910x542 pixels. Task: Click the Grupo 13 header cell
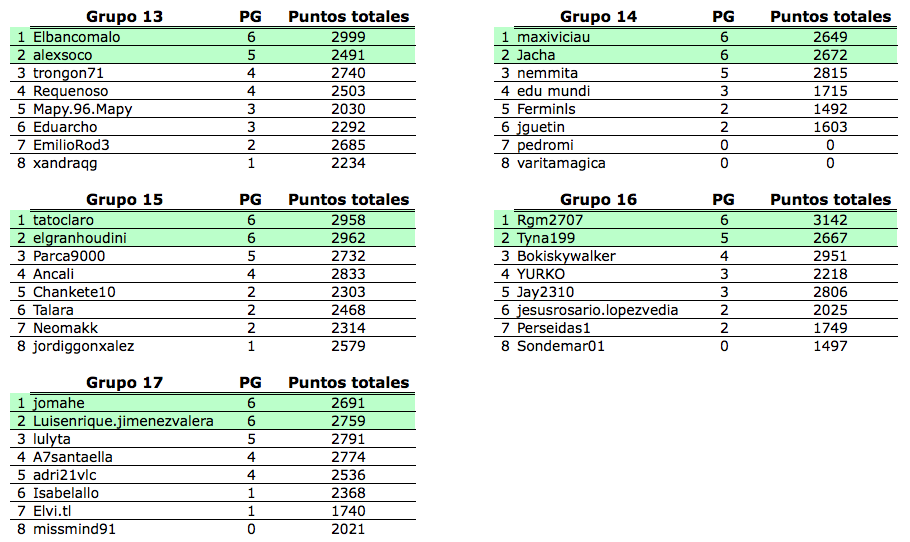coord(124,17)
